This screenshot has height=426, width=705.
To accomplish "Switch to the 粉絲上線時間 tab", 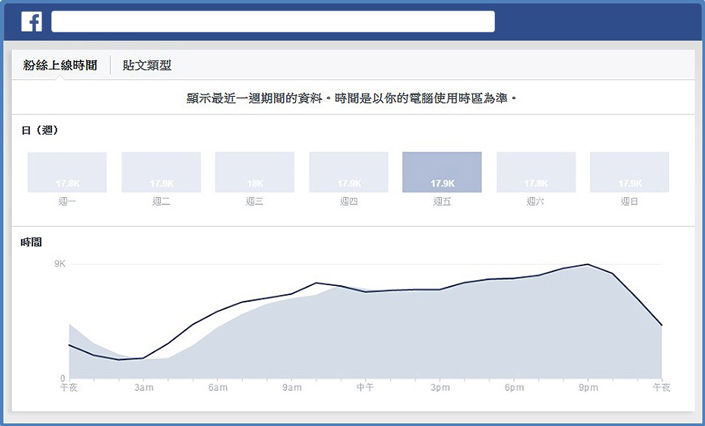I will pos(61,65).
